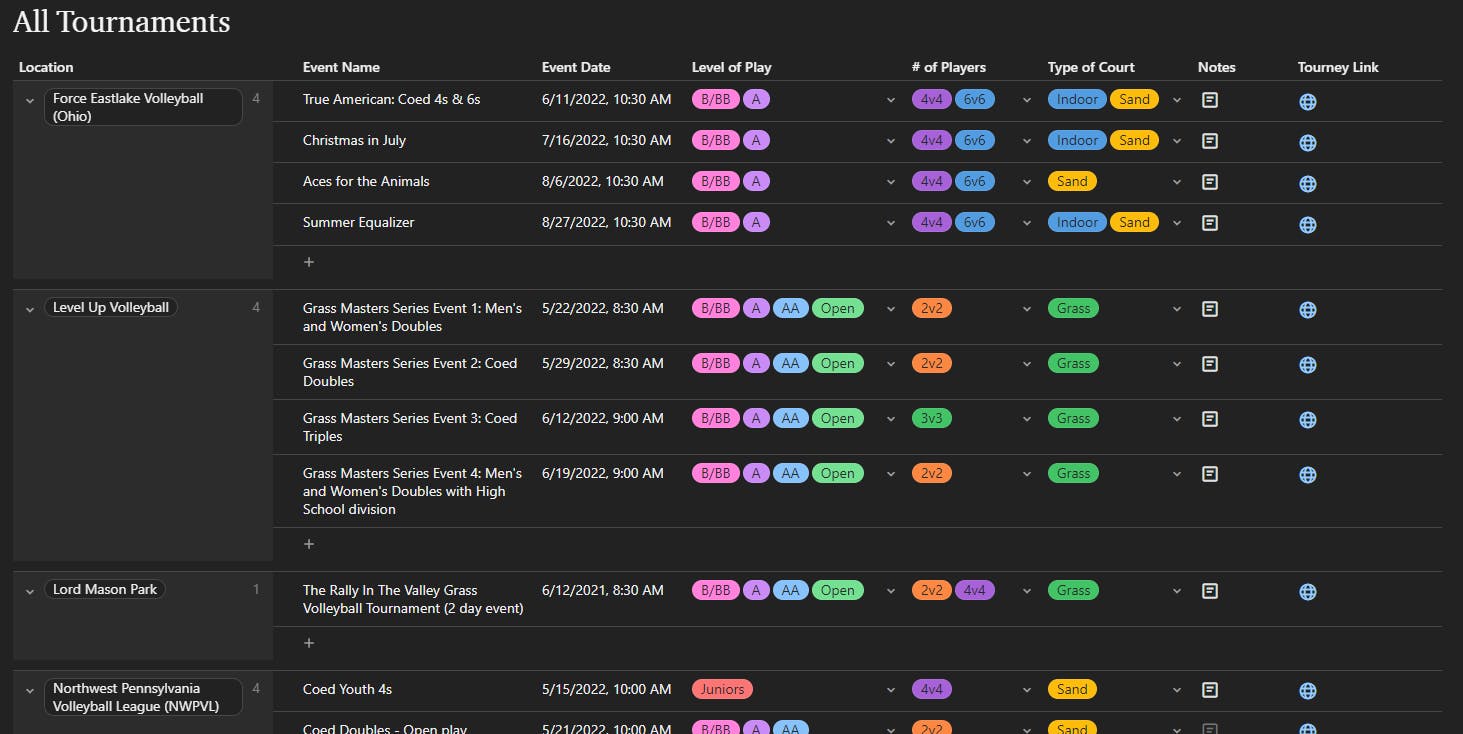Open notes icon for Aces for the Animals

pos(1209,182)
